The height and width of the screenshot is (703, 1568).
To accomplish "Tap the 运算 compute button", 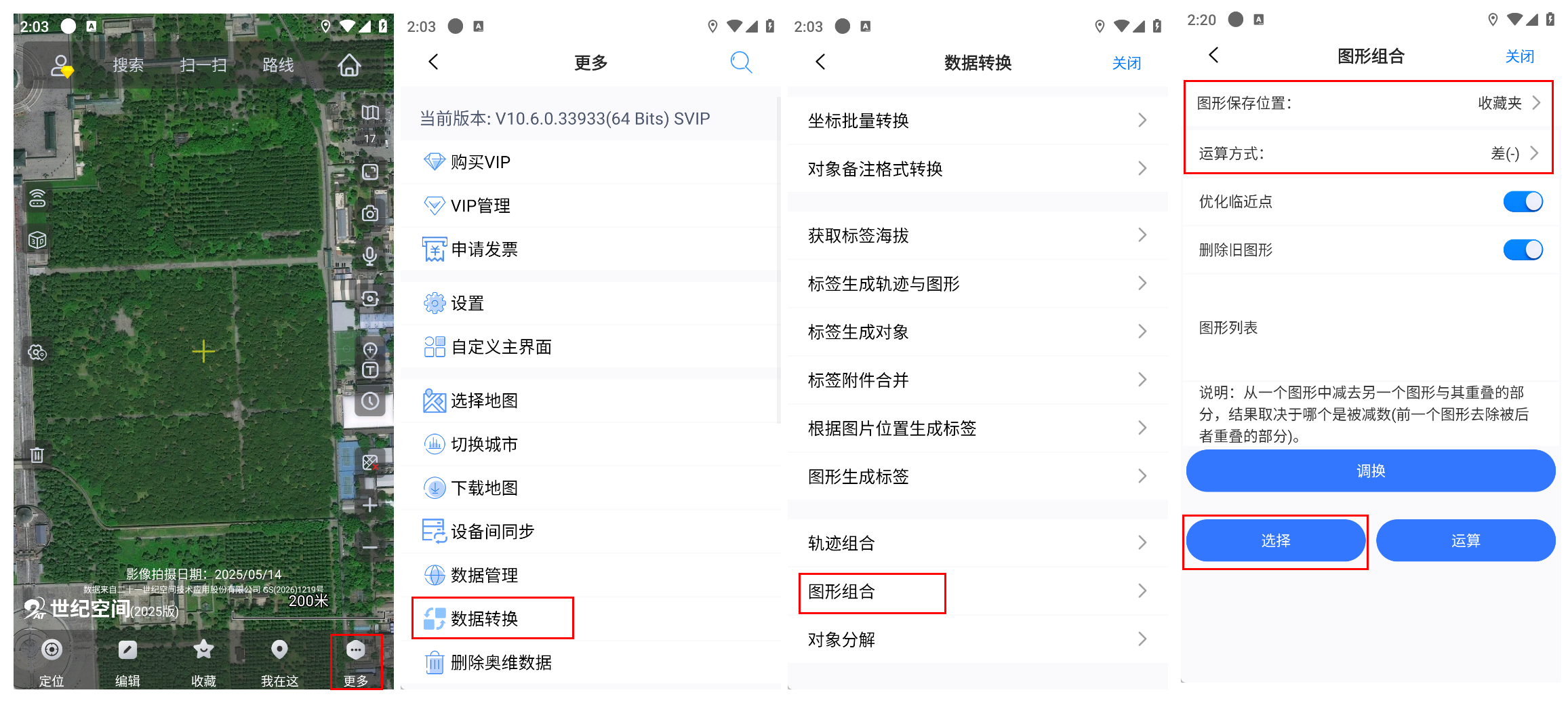I will 1466,540.
